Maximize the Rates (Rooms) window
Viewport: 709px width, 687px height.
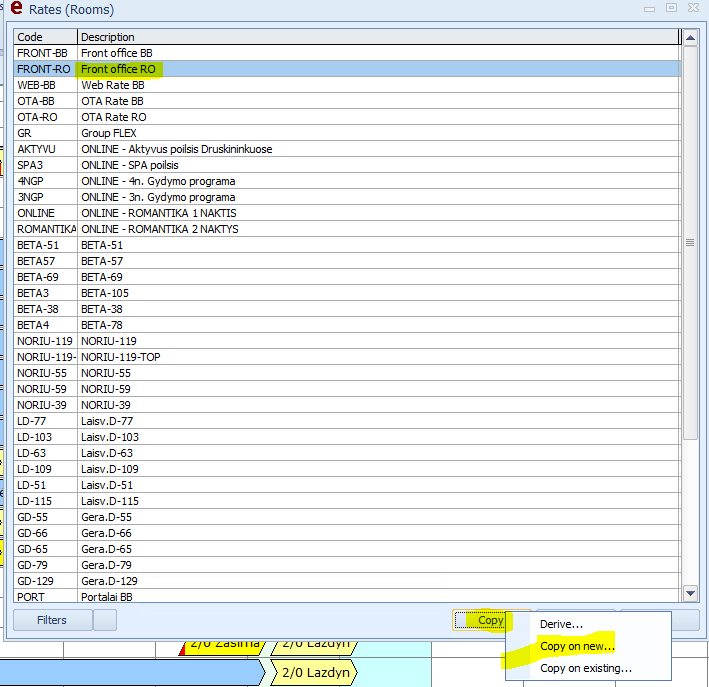[x=671, y=8]
